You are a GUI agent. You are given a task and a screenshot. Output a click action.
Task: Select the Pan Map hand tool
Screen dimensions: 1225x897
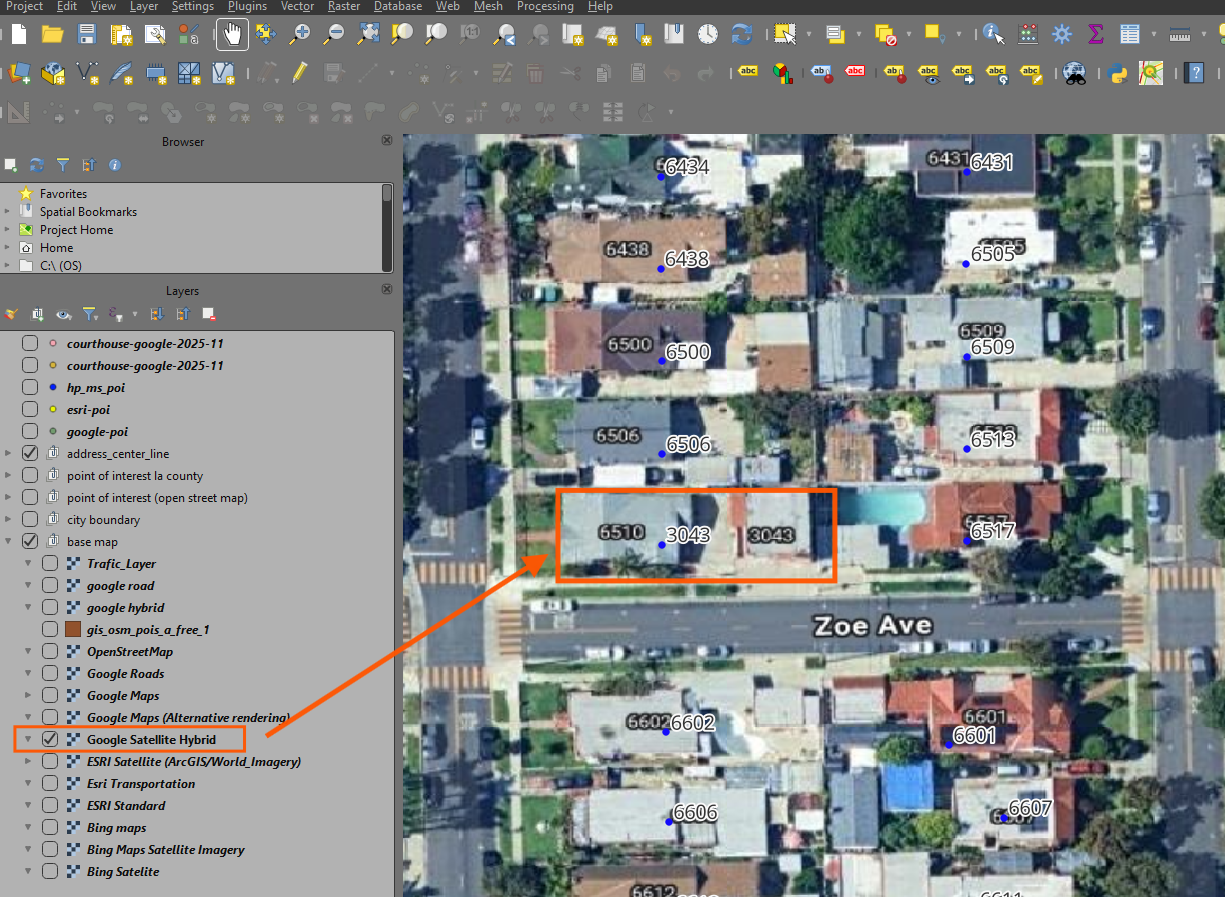(232, 35)
